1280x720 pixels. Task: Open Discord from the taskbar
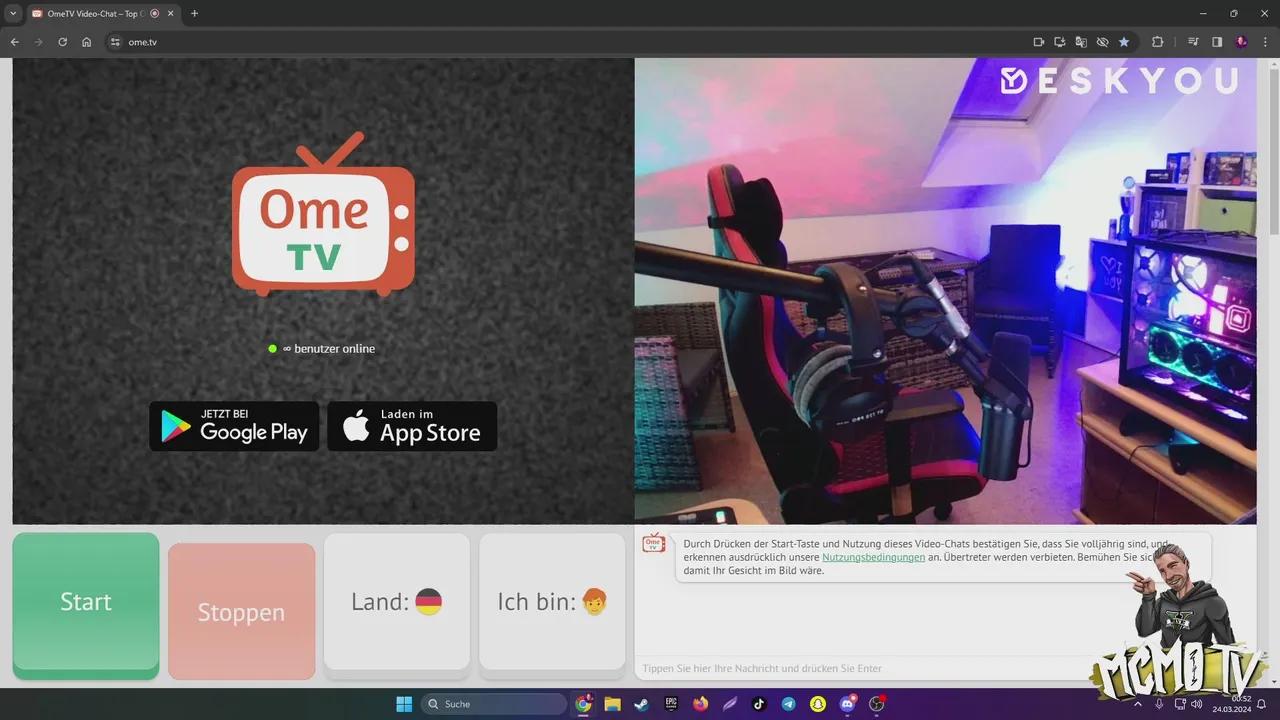coord(848,704)
